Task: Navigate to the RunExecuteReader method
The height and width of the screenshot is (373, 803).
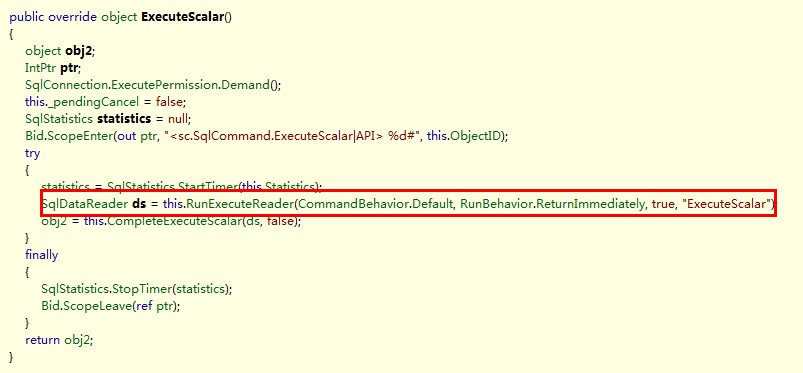Action: coord(240,204)
